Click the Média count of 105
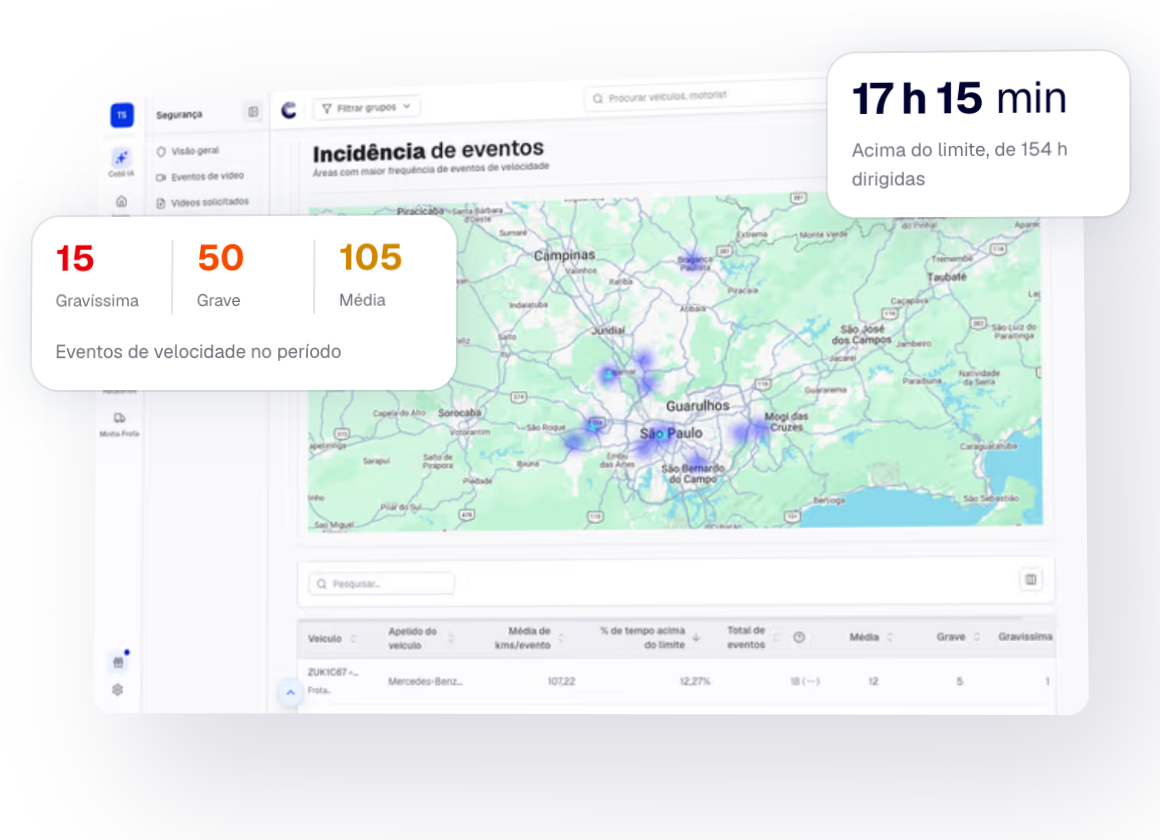The image size is (1160, 840). click(x=370, y=258)
